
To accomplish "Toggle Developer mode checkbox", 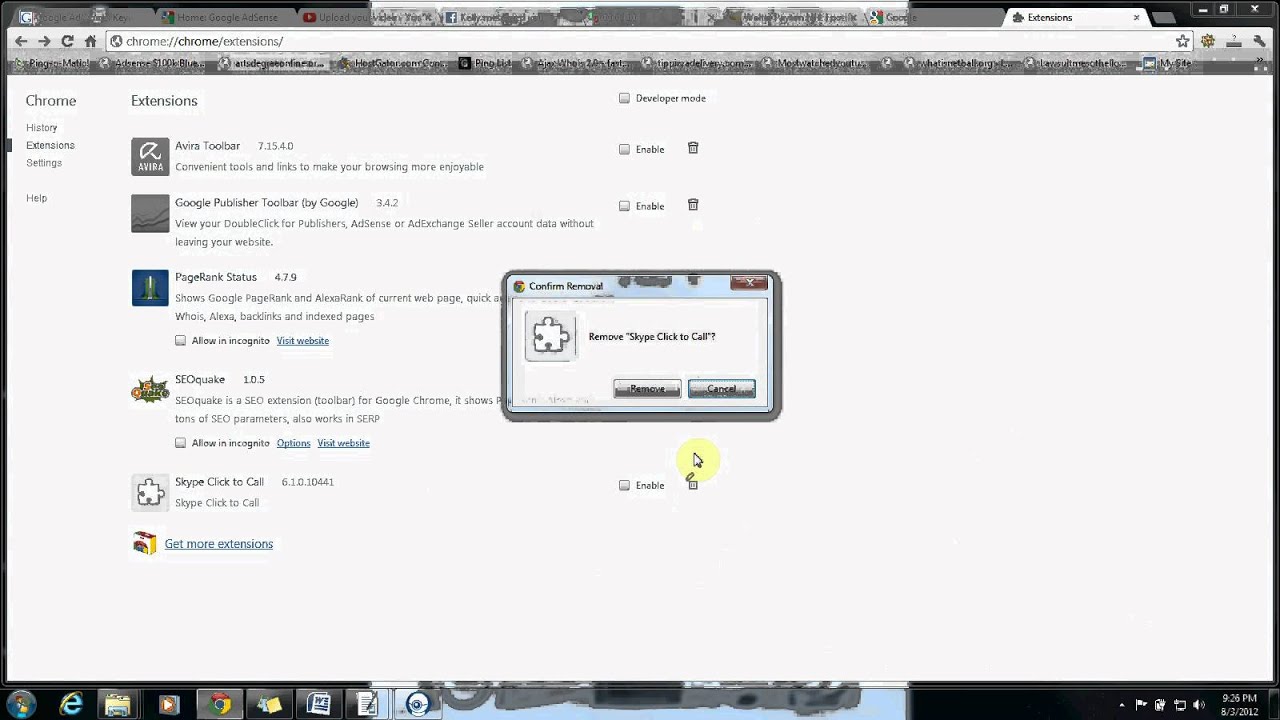I will click(624, 98).
